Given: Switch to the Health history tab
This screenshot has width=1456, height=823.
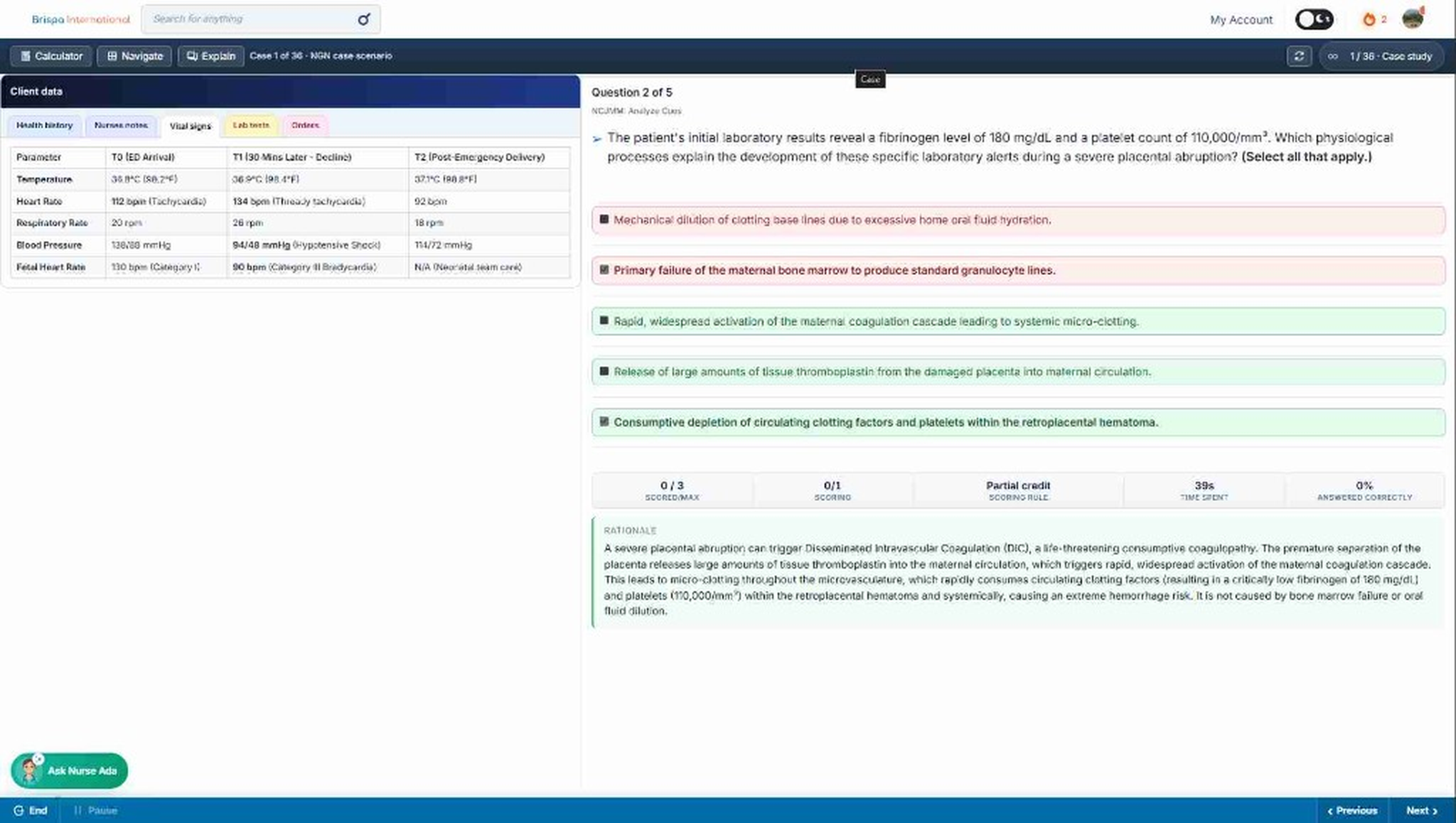Looking at the screenshot, I should click(45, 125).
